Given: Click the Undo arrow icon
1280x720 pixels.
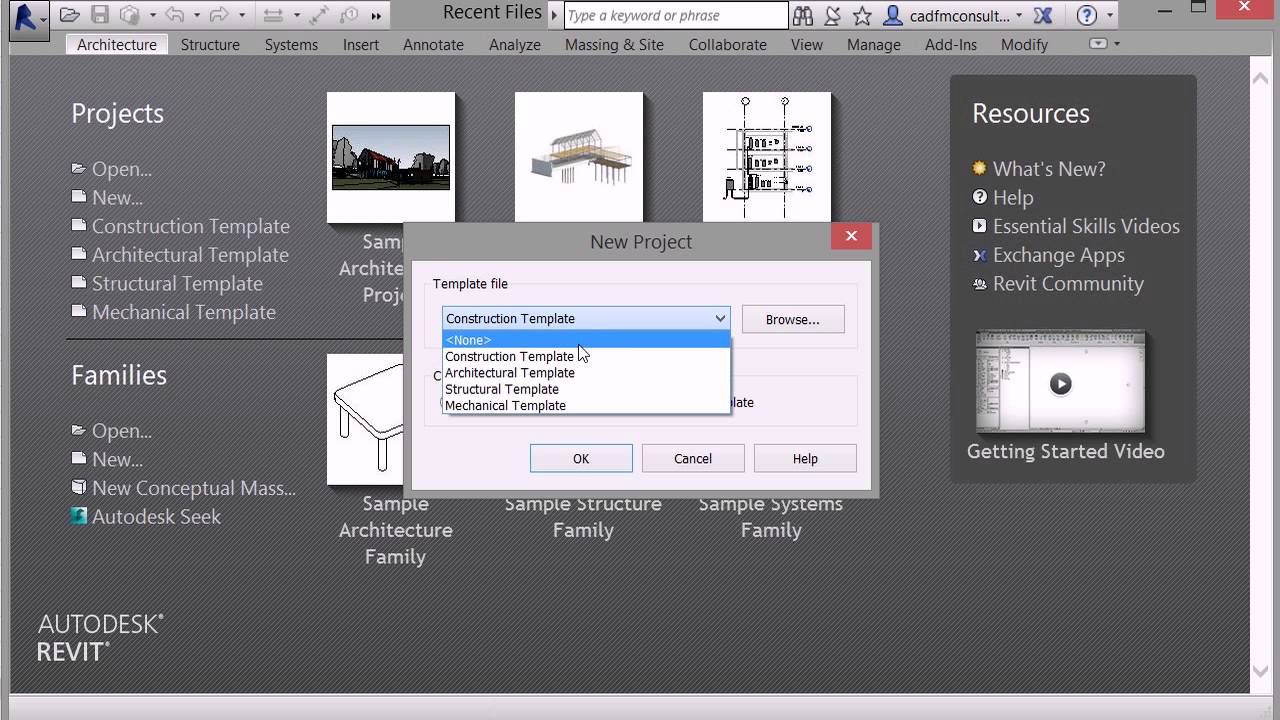Looking at the screenshot, I should tap(174, 15).
